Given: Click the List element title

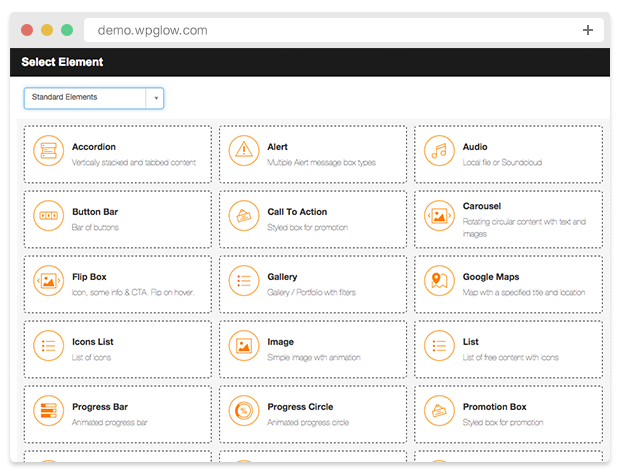Looking at the screenshot, I should [x=470, y=342].
